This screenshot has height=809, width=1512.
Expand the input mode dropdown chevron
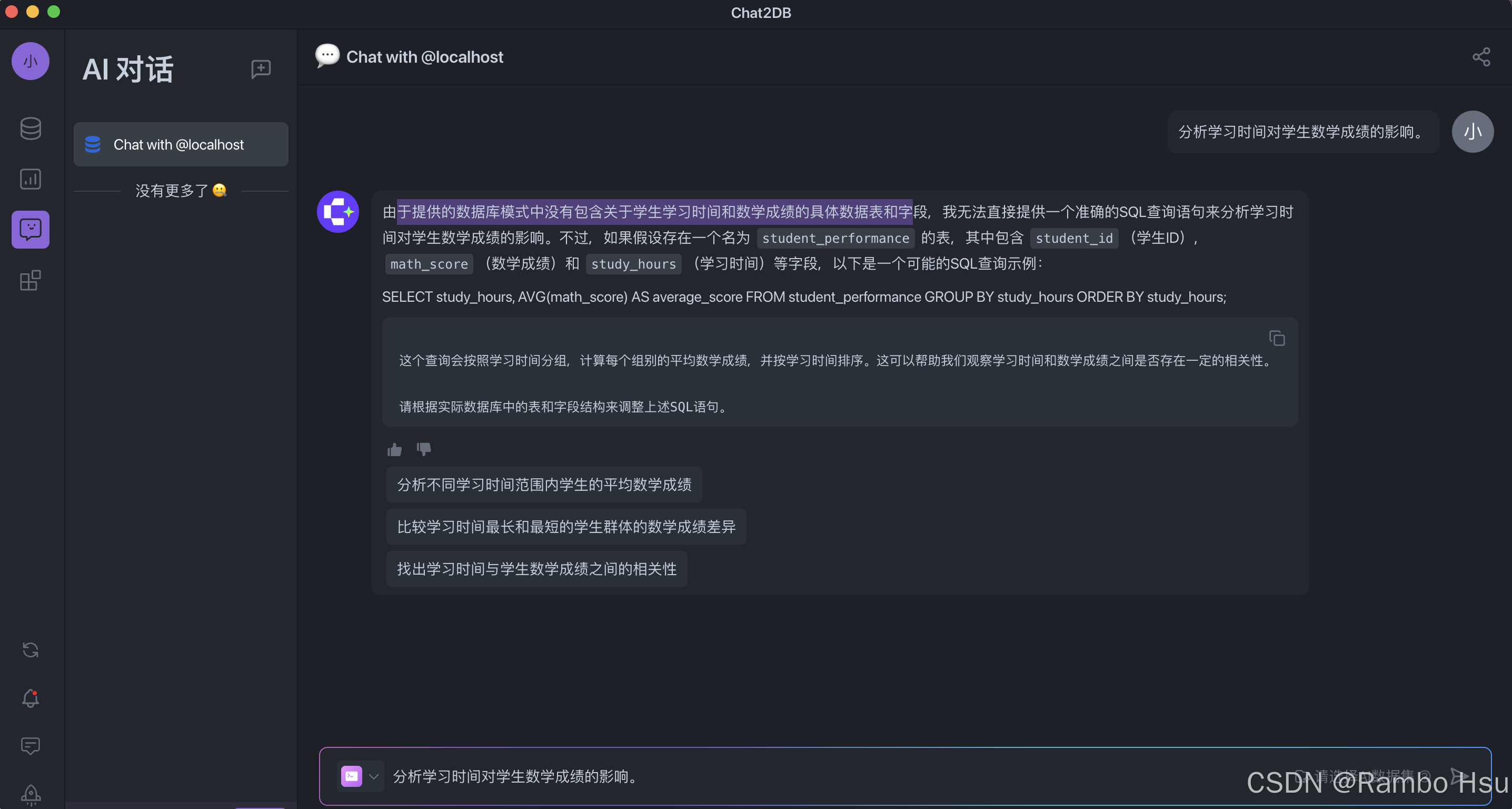coord(374,777)
